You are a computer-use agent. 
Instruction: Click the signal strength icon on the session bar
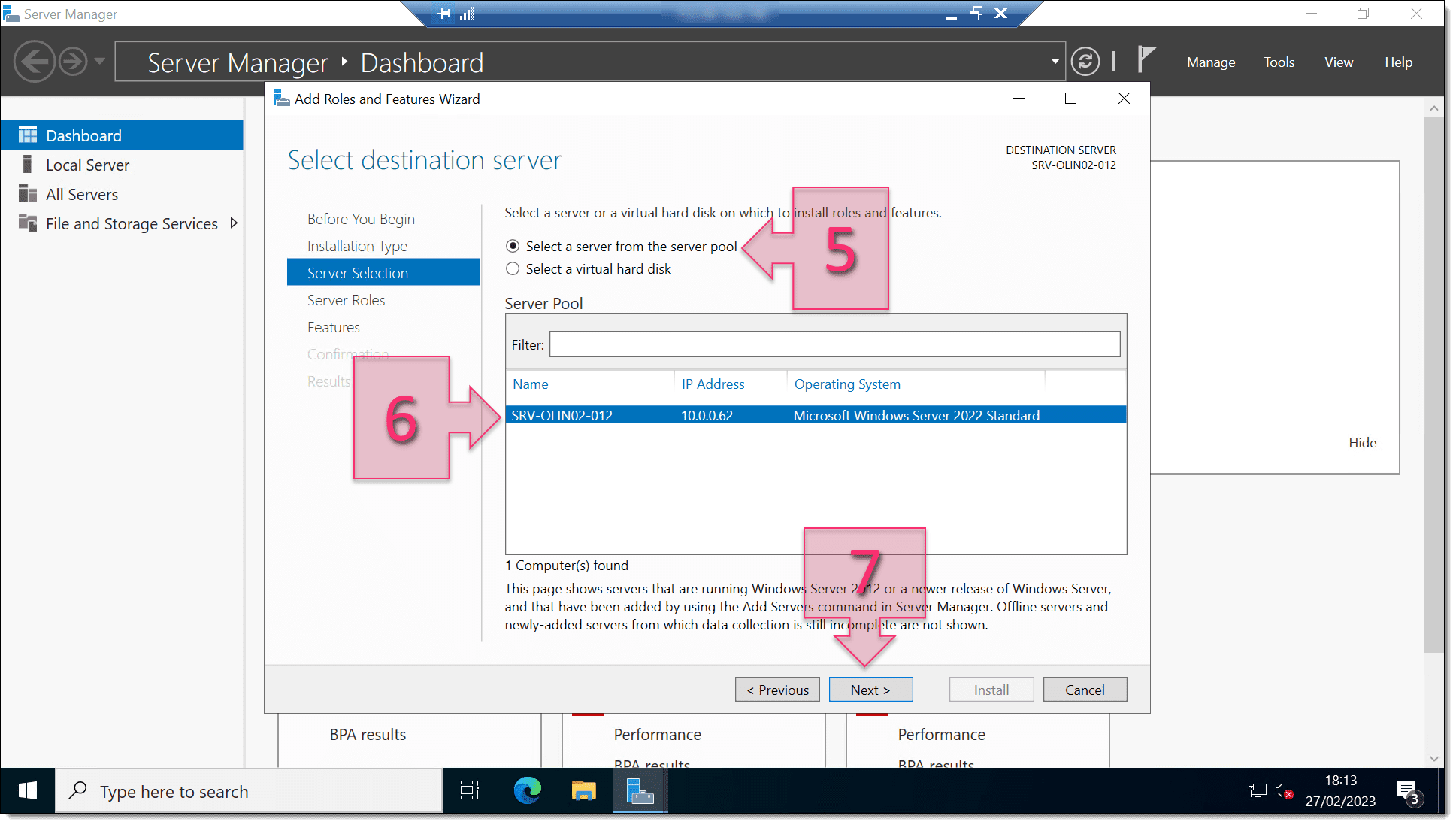467,14
